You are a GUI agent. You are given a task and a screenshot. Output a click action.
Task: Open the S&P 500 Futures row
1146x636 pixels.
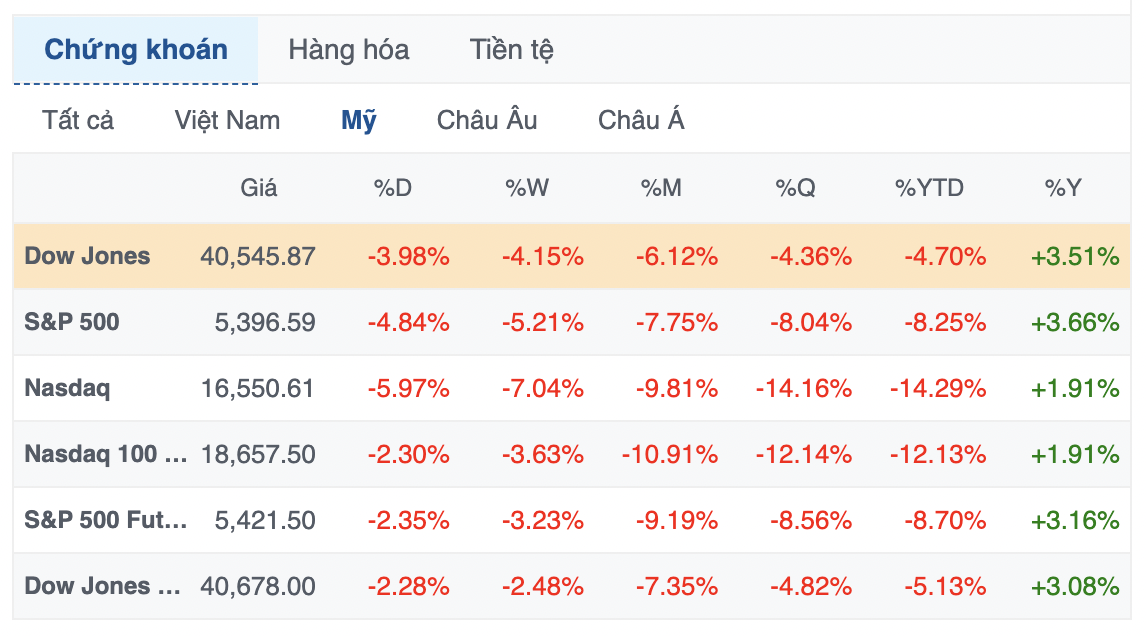(105, 520)
